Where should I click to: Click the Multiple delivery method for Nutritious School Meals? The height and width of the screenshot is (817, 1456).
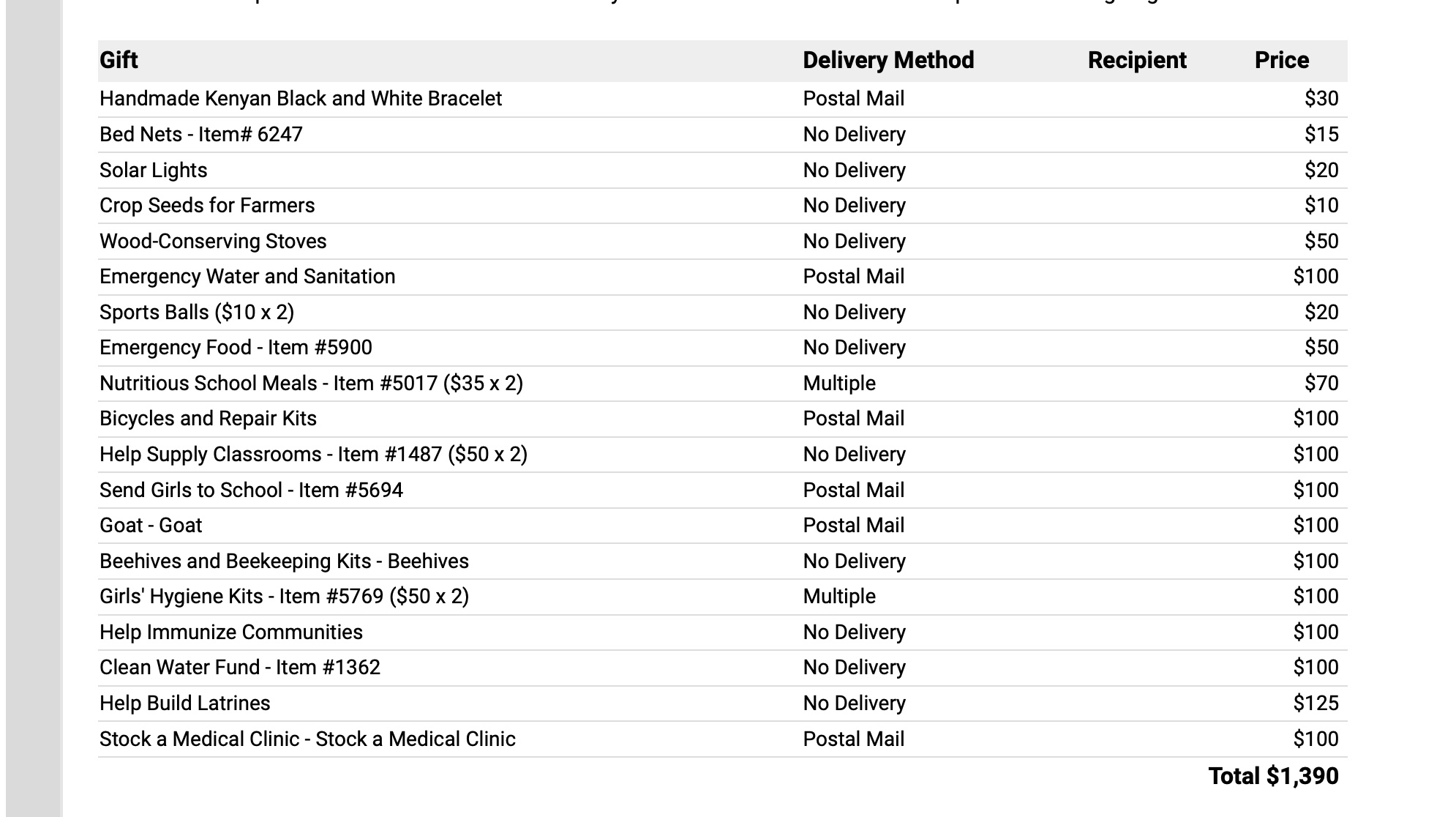838,384
